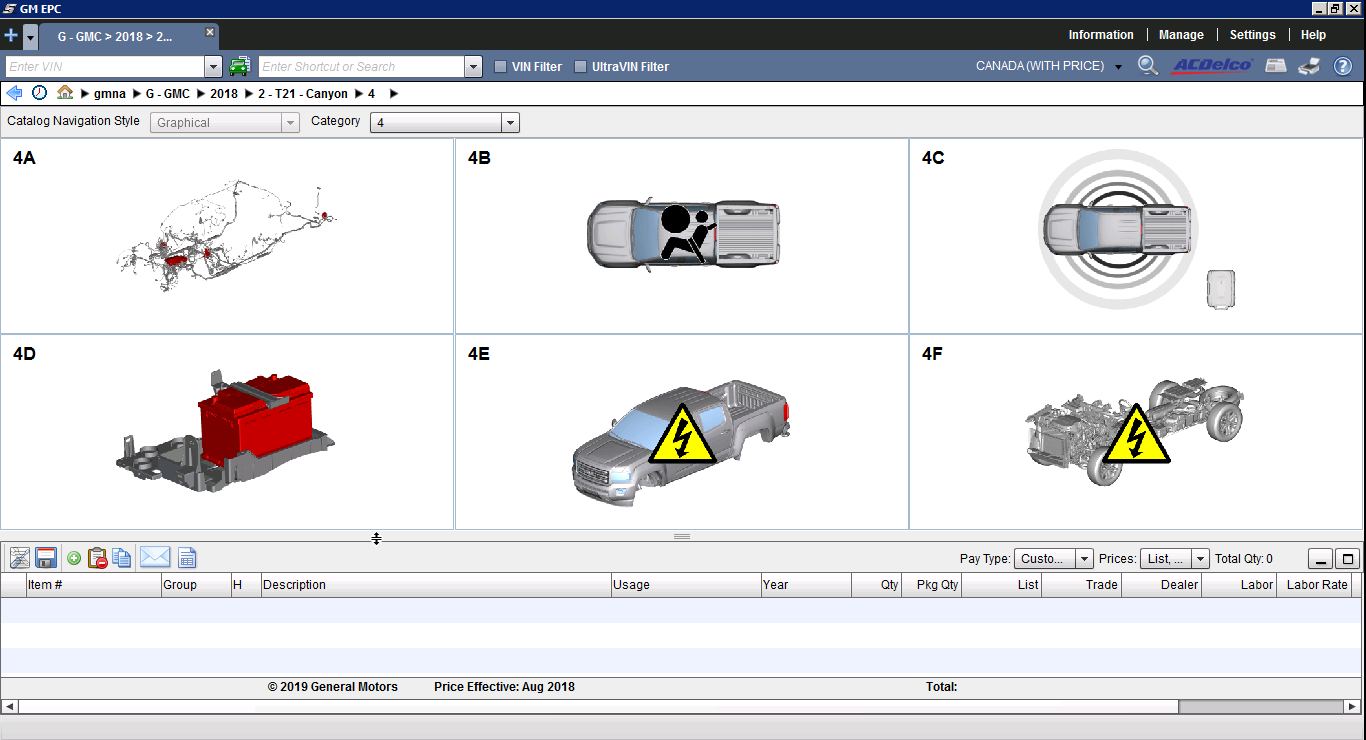Screen dimensions: 1366x740
Task: Click the green vehicle selection icon
Action: pyautogui.click(x=239, y=67)
